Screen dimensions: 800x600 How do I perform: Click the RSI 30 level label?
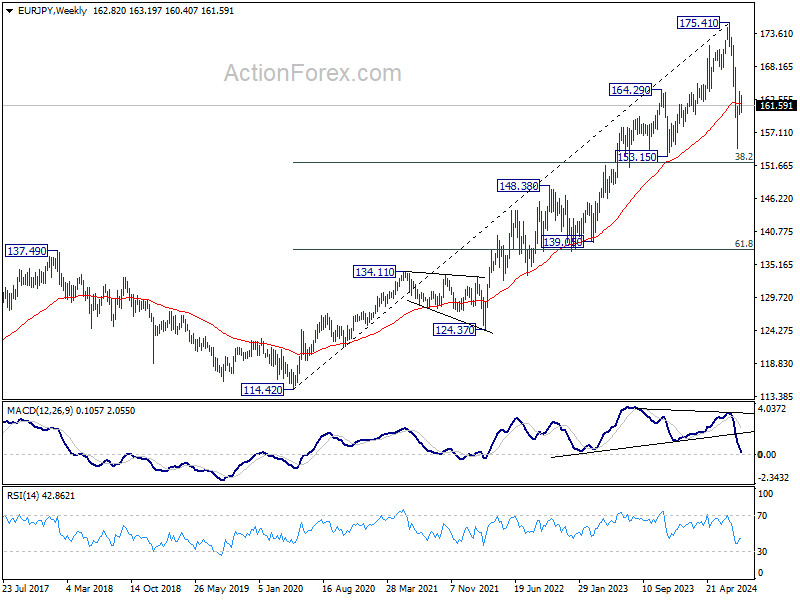762,552
